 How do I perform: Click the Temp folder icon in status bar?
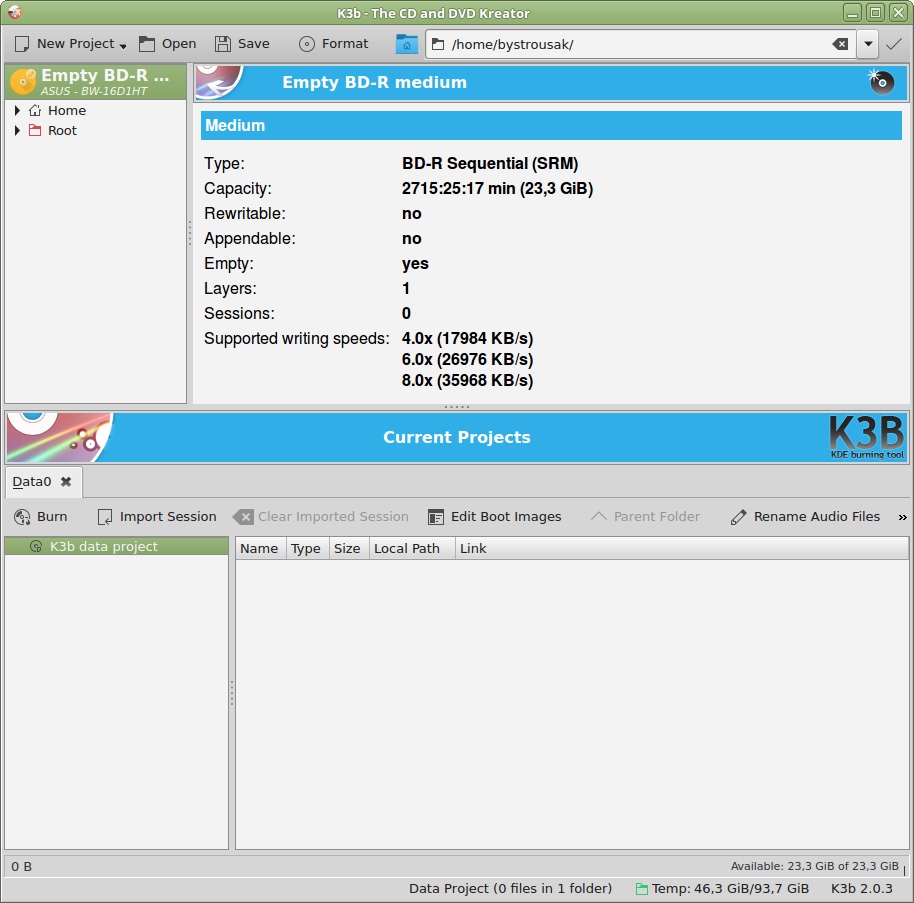(x=641, y=889)
